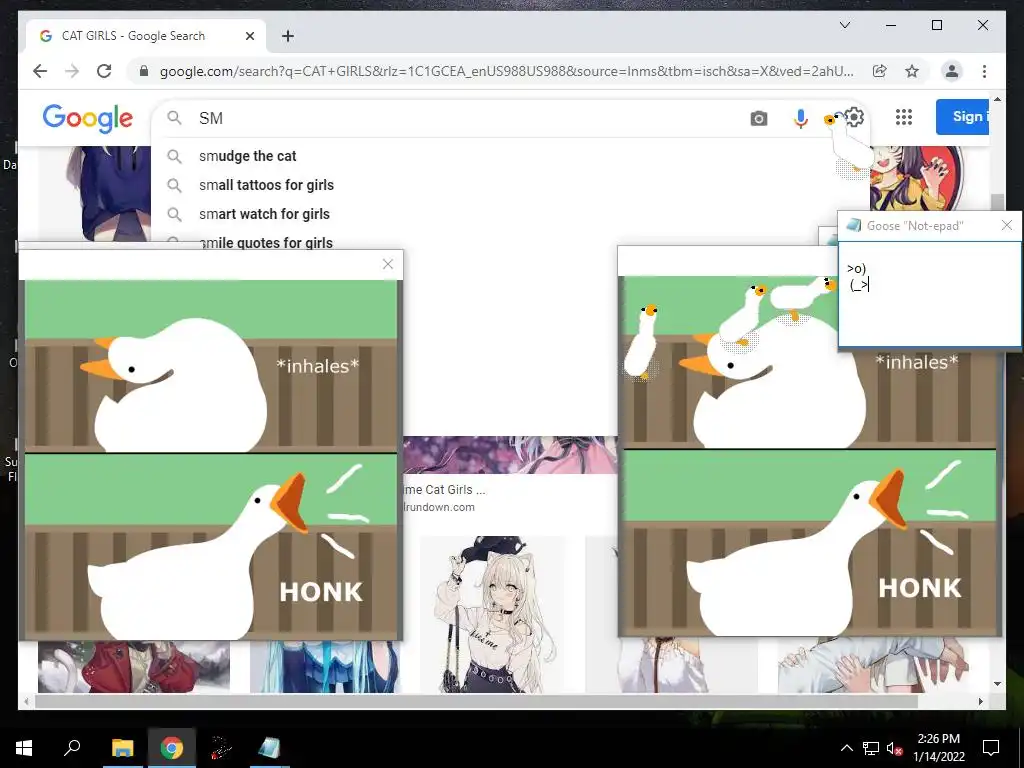Open the Chrome profile avatar menu

pos(952,71)
